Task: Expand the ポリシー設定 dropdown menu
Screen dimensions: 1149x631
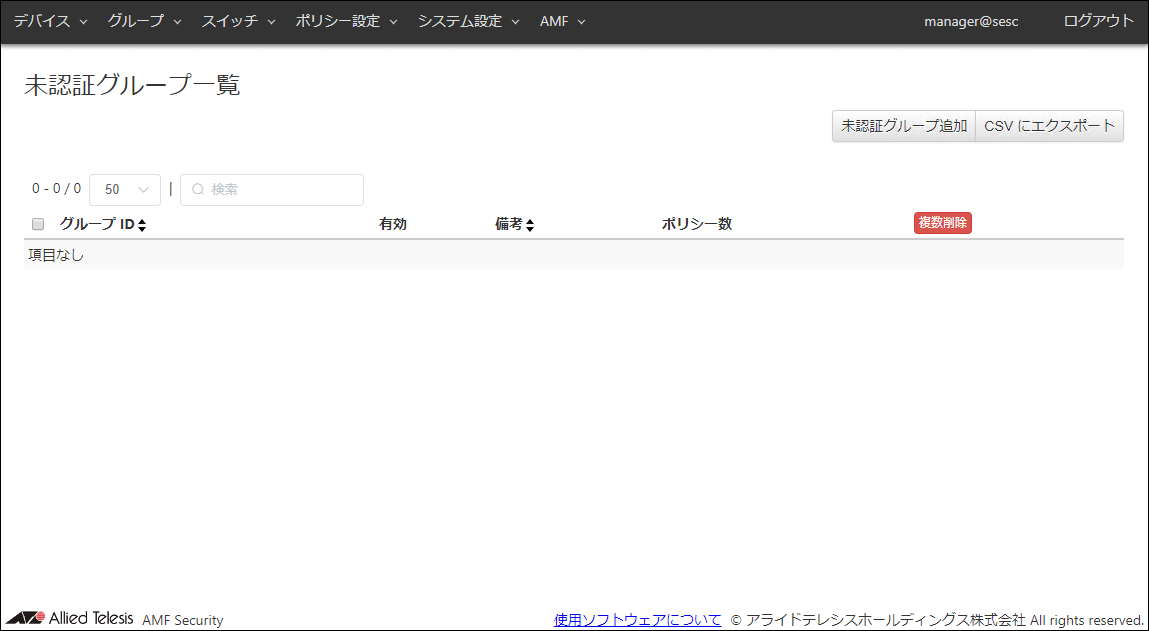Action: pyautogui.click(x=346, y=21)
